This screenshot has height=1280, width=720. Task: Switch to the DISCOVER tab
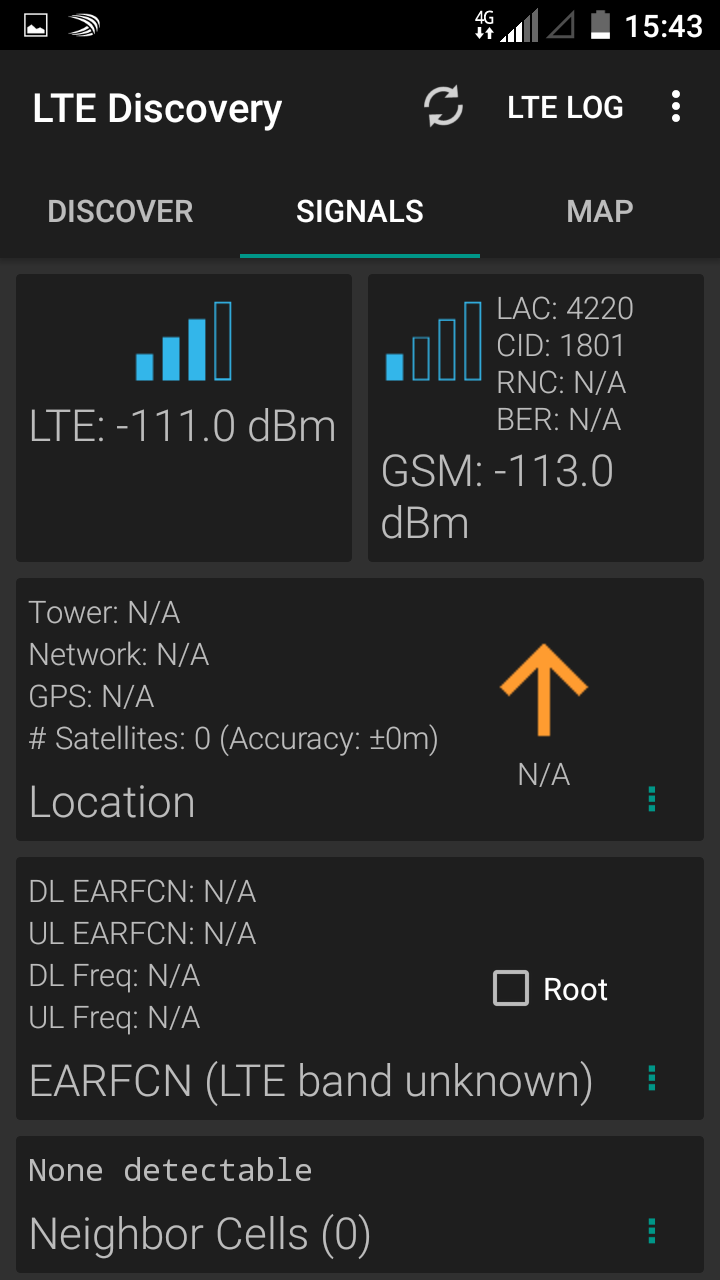coord(120,212)
